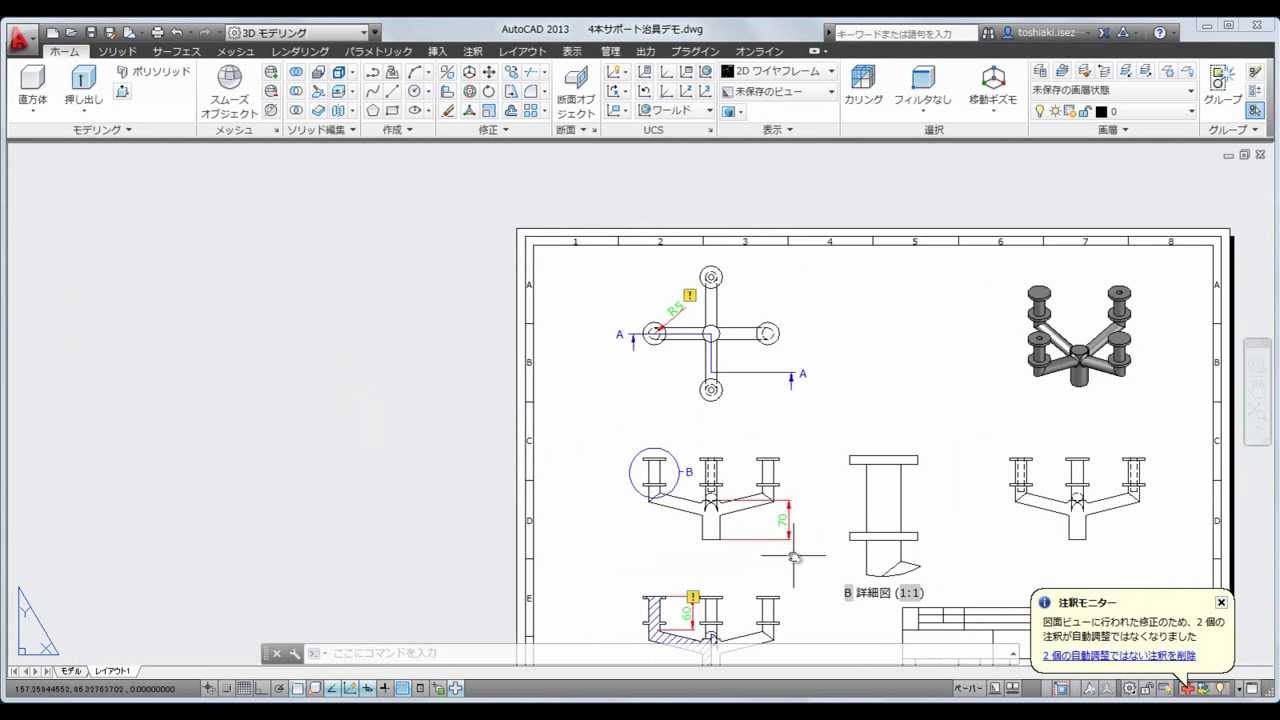1280x720 pixels.
Task: Click the Polygon tool in 作成 panel
Action: (373, 111)
